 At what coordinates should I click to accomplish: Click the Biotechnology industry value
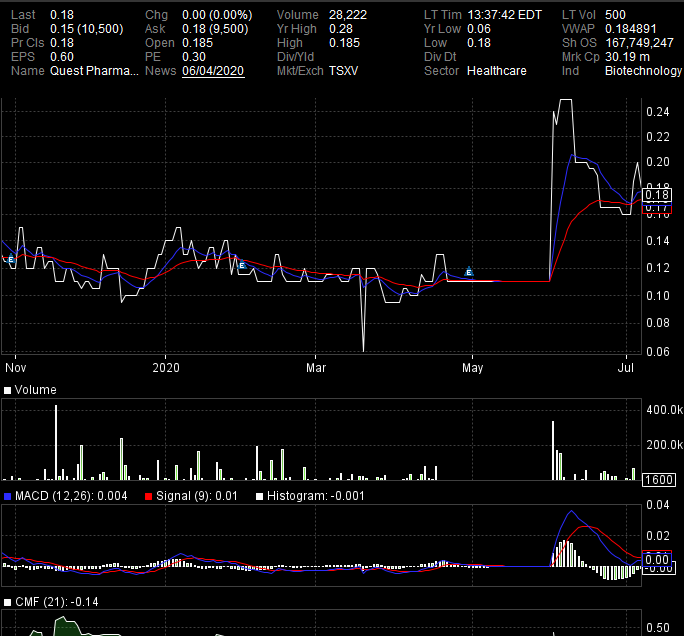pos(643,71)
